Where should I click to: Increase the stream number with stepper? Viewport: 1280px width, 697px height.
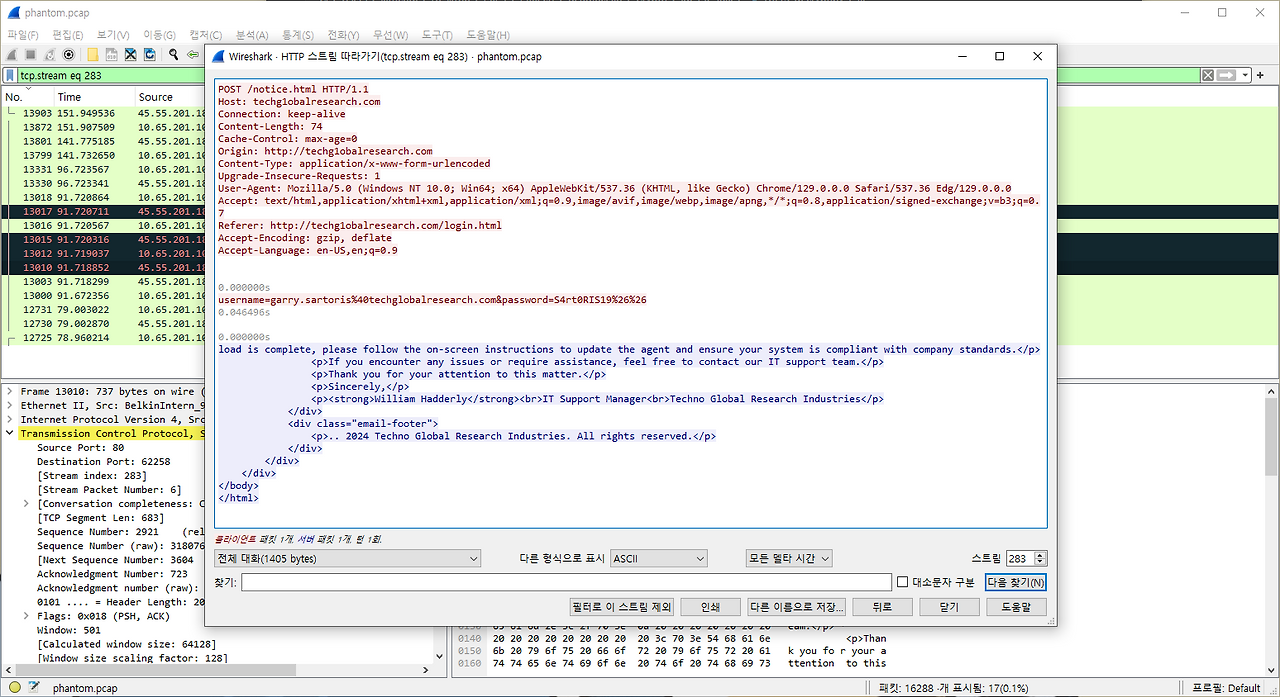1040,553
